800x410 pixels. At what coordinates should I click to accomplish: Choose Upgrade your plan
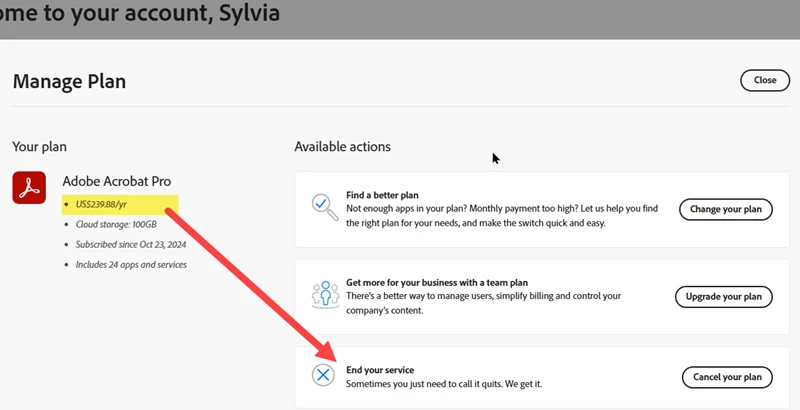723,297
